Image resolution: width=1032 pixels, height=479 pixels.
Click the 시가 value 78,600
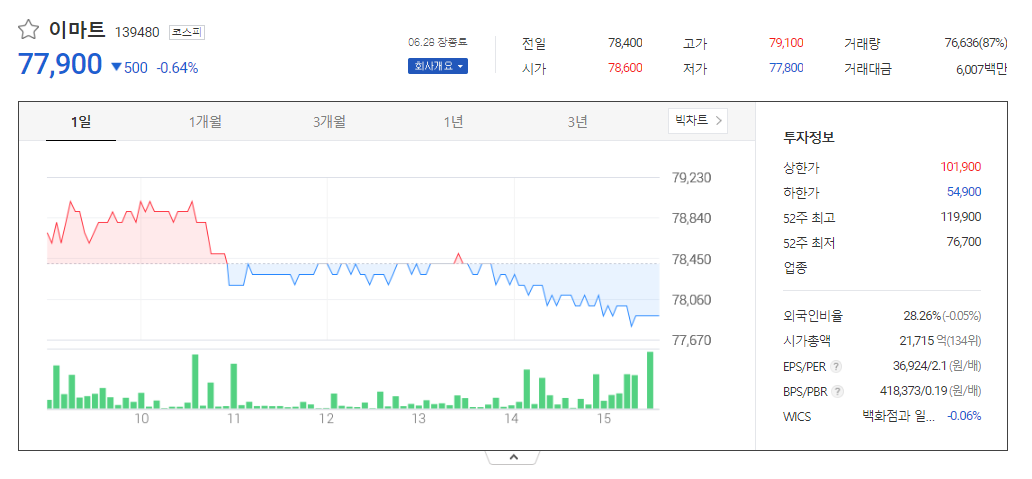coord(625,68)
